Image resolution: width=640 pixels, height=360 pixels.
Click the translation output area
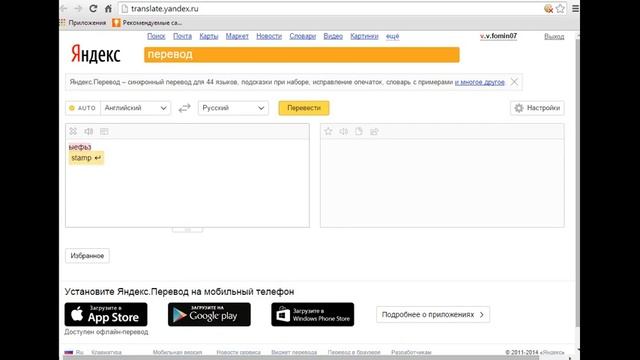pos(442,183)
